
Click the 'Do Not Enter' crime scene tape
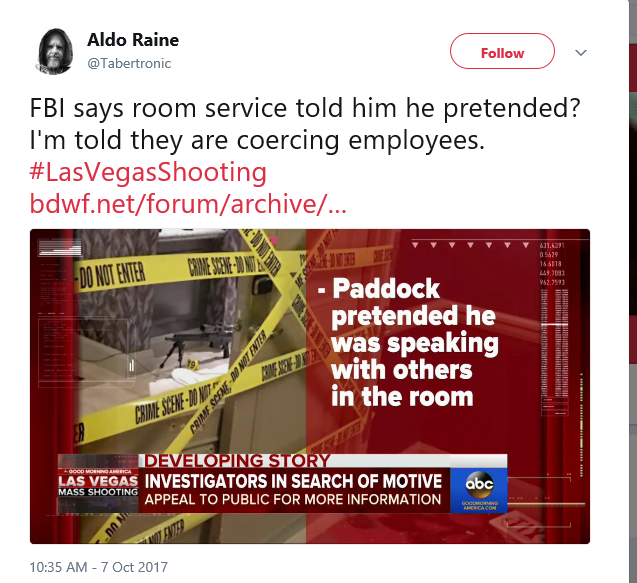click(x=111, y=275)
